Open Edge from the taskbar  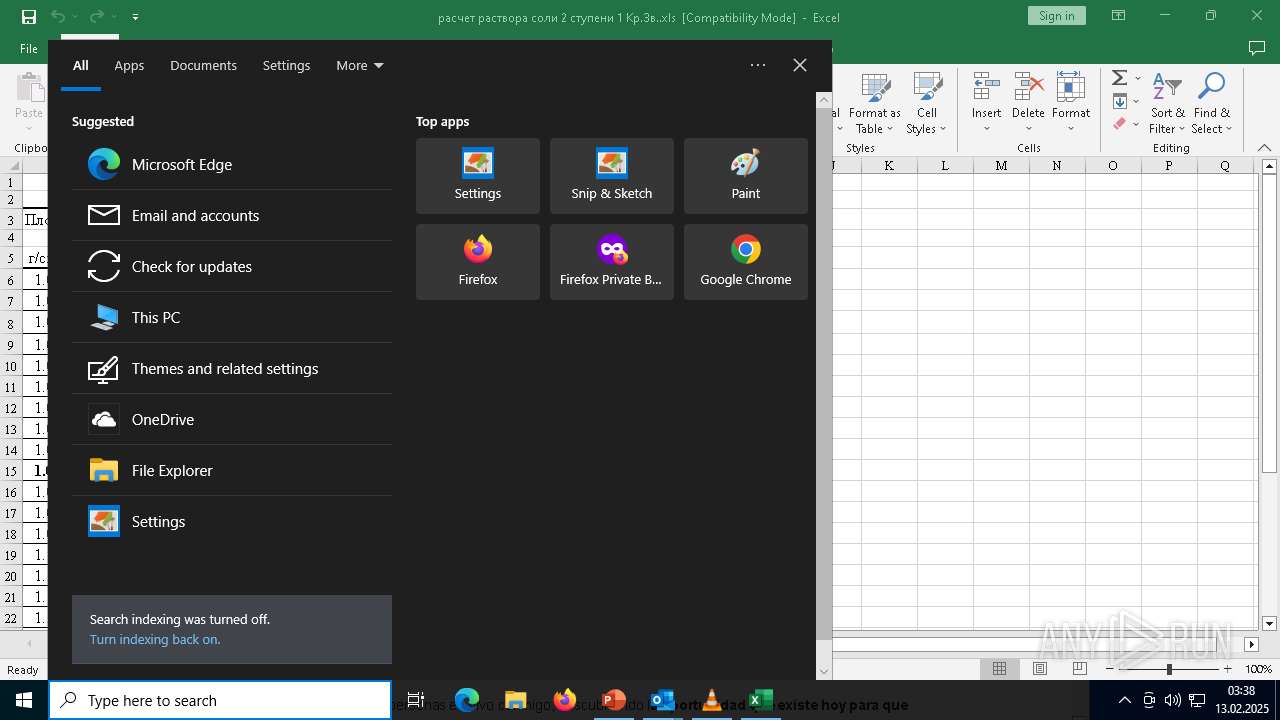[467, 700]
